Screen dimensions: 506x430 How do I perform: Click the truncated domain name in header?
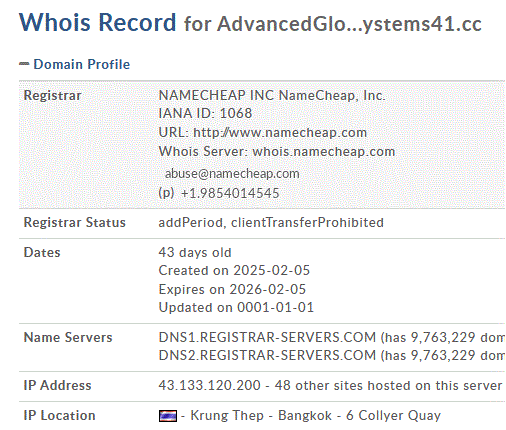[349, 24]
